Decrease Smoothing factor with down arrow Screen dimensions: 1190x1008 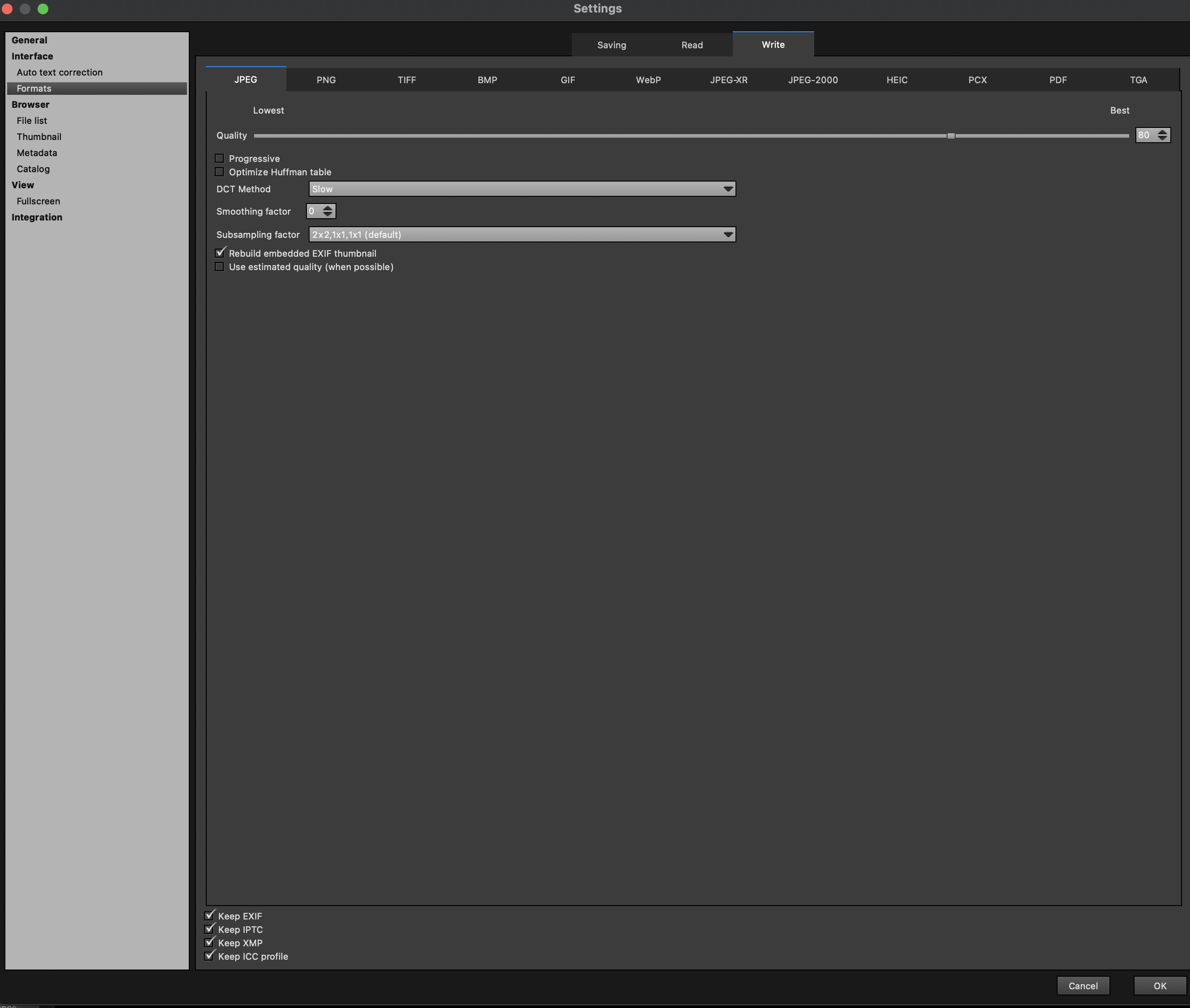(x=327, y=214)
